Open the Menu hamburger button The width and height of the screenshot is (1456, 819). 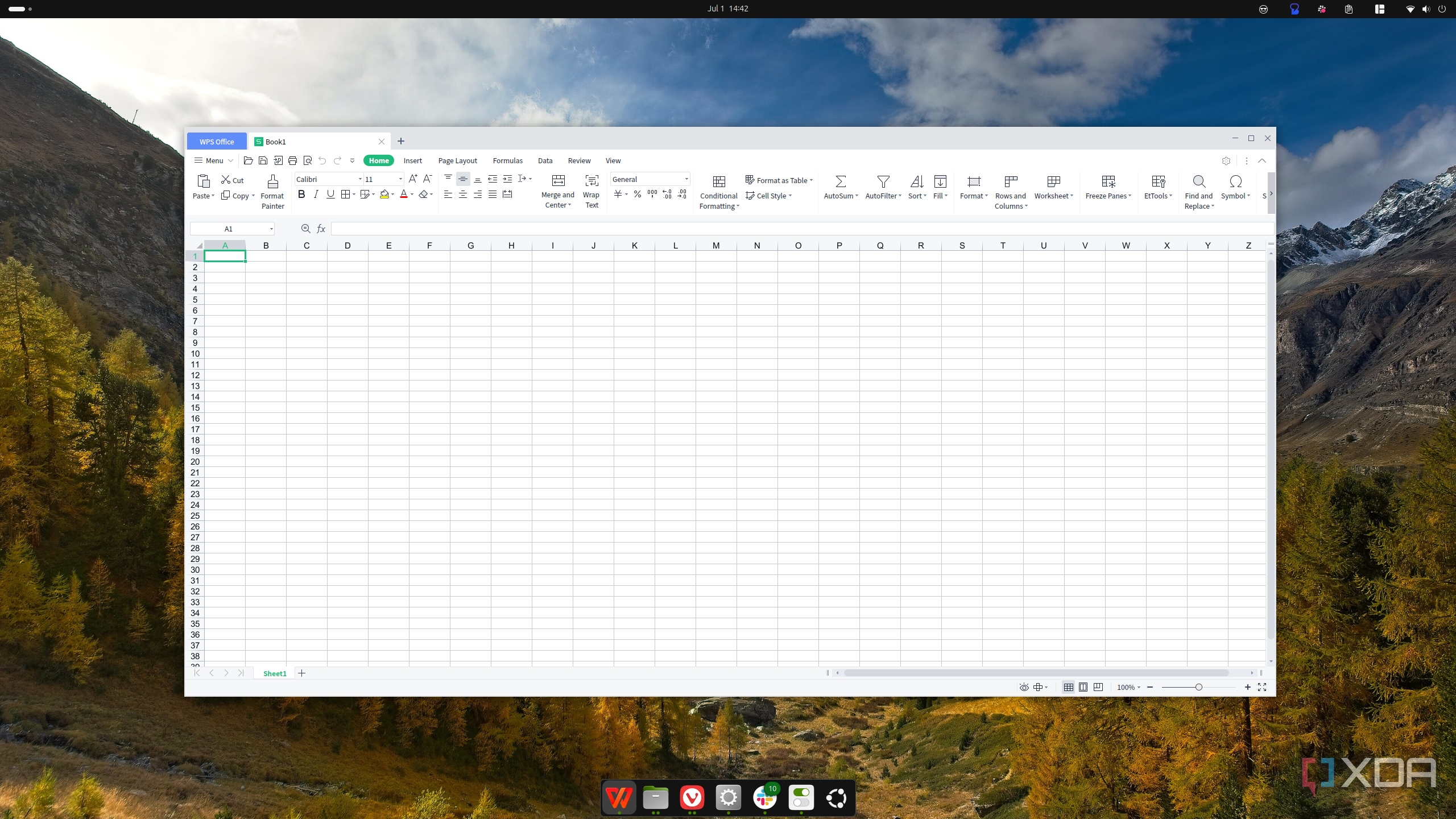tap(213, 160)
